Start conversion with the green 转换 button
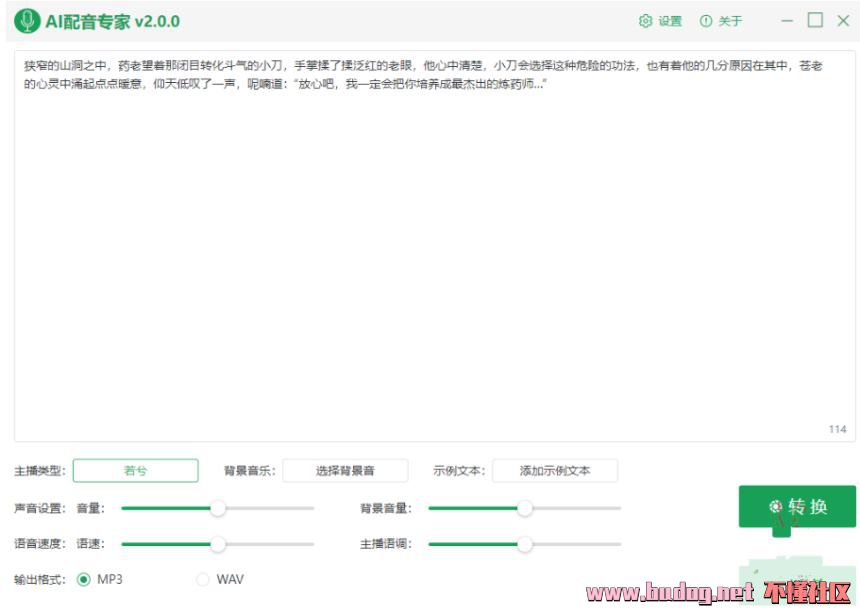The height and width of the screenshot is (613, 860). click(x=797, y=507)
